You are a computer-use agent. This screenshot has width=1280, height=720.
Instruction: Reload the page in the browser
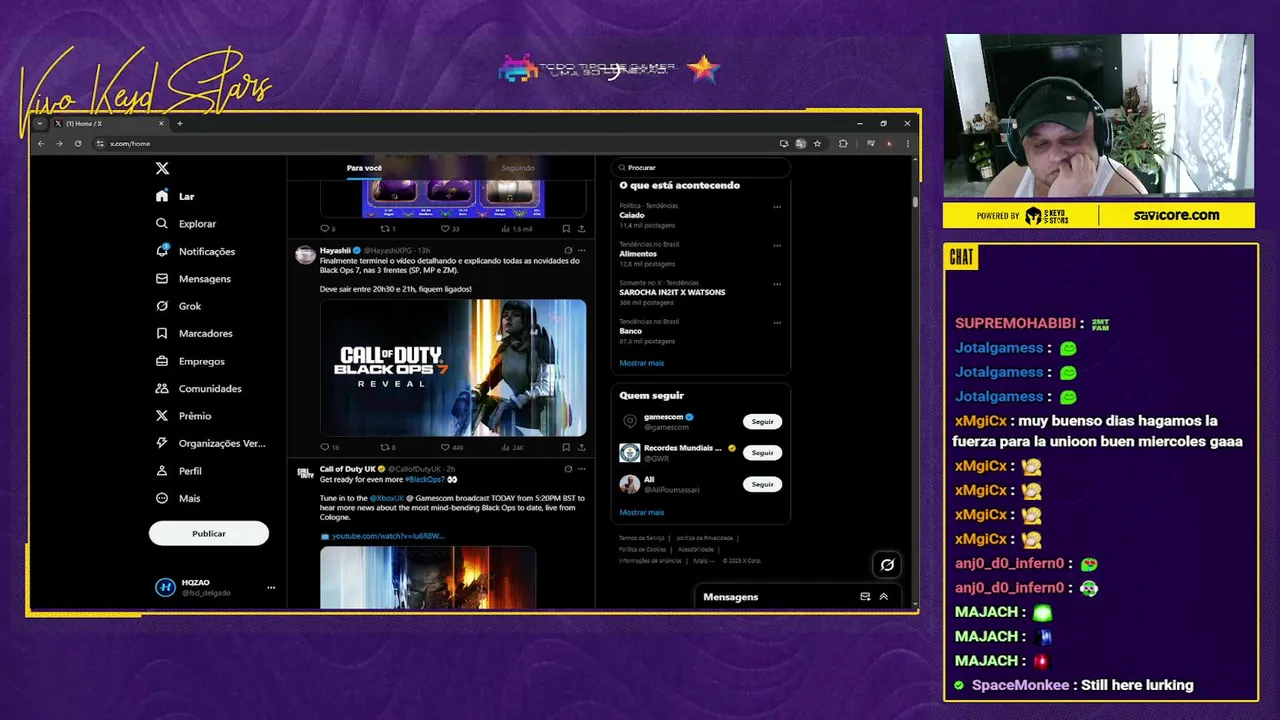78,144
